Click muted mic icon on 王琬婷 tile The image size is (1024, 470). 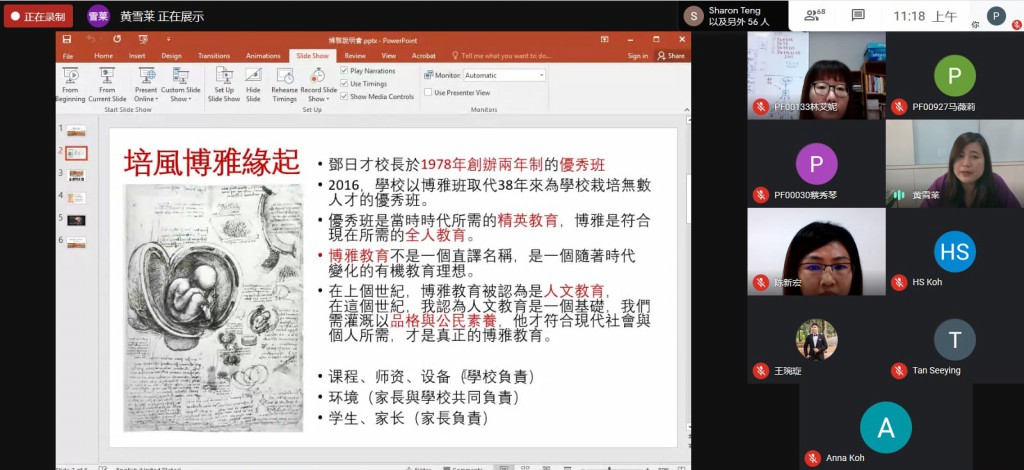tap(760, 370)
